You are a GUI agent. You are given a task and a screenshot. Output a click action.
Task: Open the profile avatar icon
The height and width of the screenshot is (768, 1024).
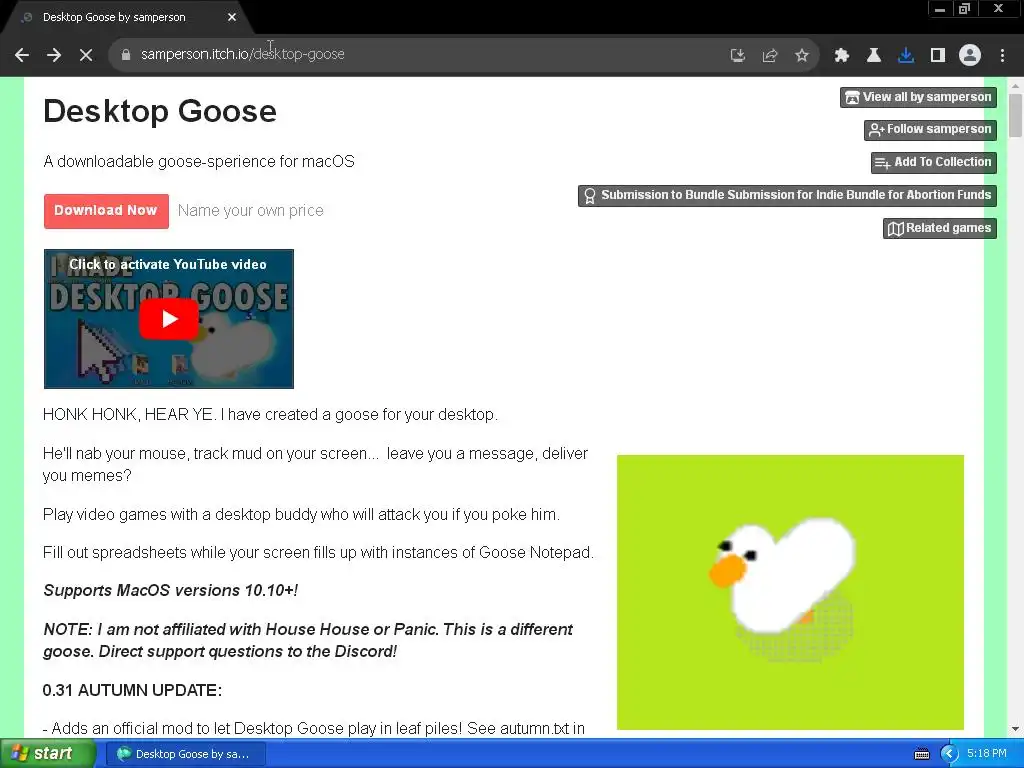coord(970,56)
